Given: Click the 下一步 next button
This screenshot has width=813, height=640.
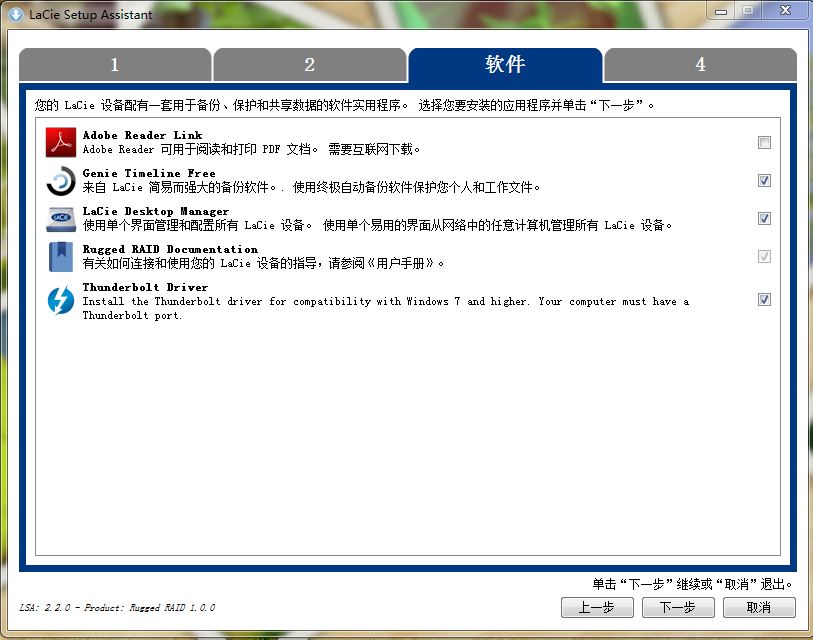Looking at the screenshot, I should (678, 608).
